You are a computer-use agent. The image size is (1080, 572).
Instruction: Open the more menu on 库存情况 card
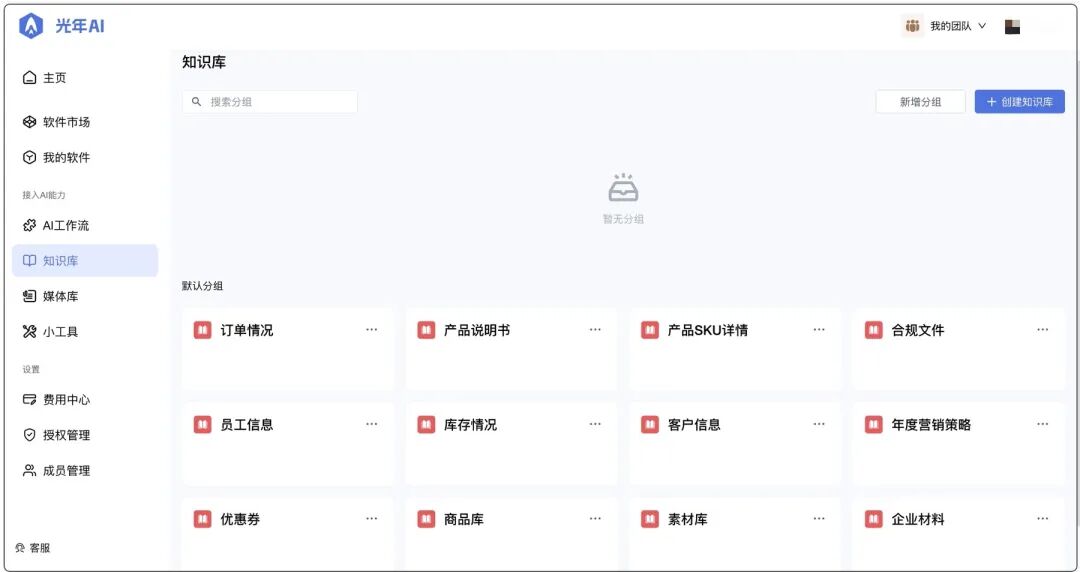(x=595, y=424)
